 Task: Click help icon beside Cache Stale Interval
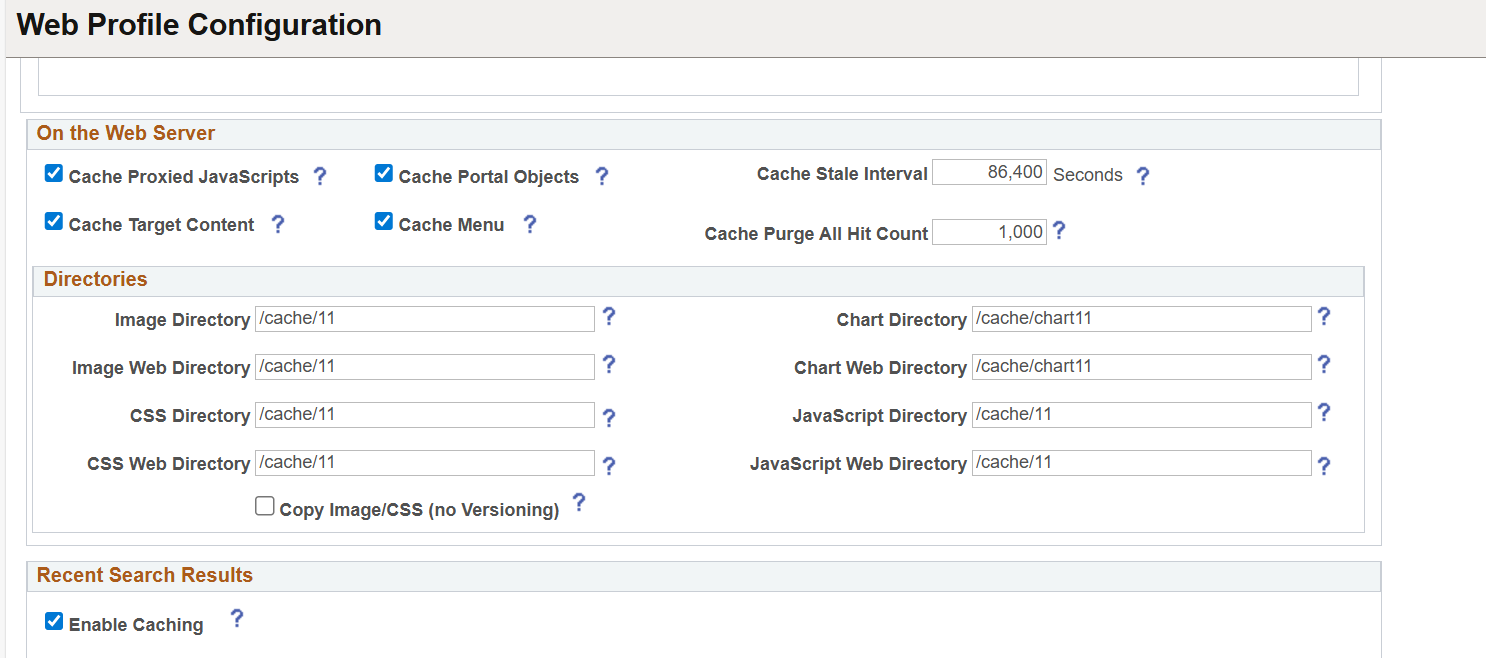(1143, 176)
